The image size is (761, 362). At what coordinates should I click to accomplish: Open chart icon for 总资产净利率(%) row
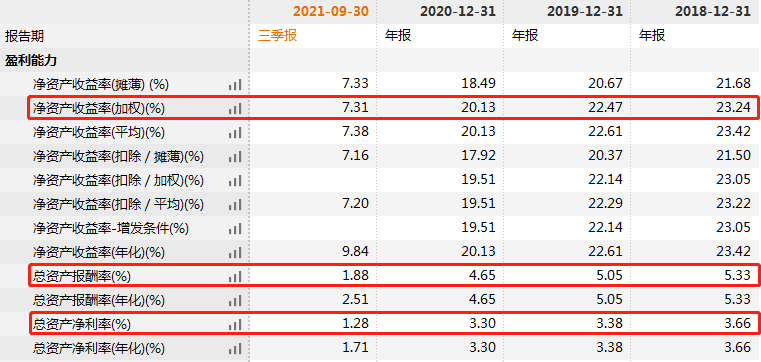(235, 325)
